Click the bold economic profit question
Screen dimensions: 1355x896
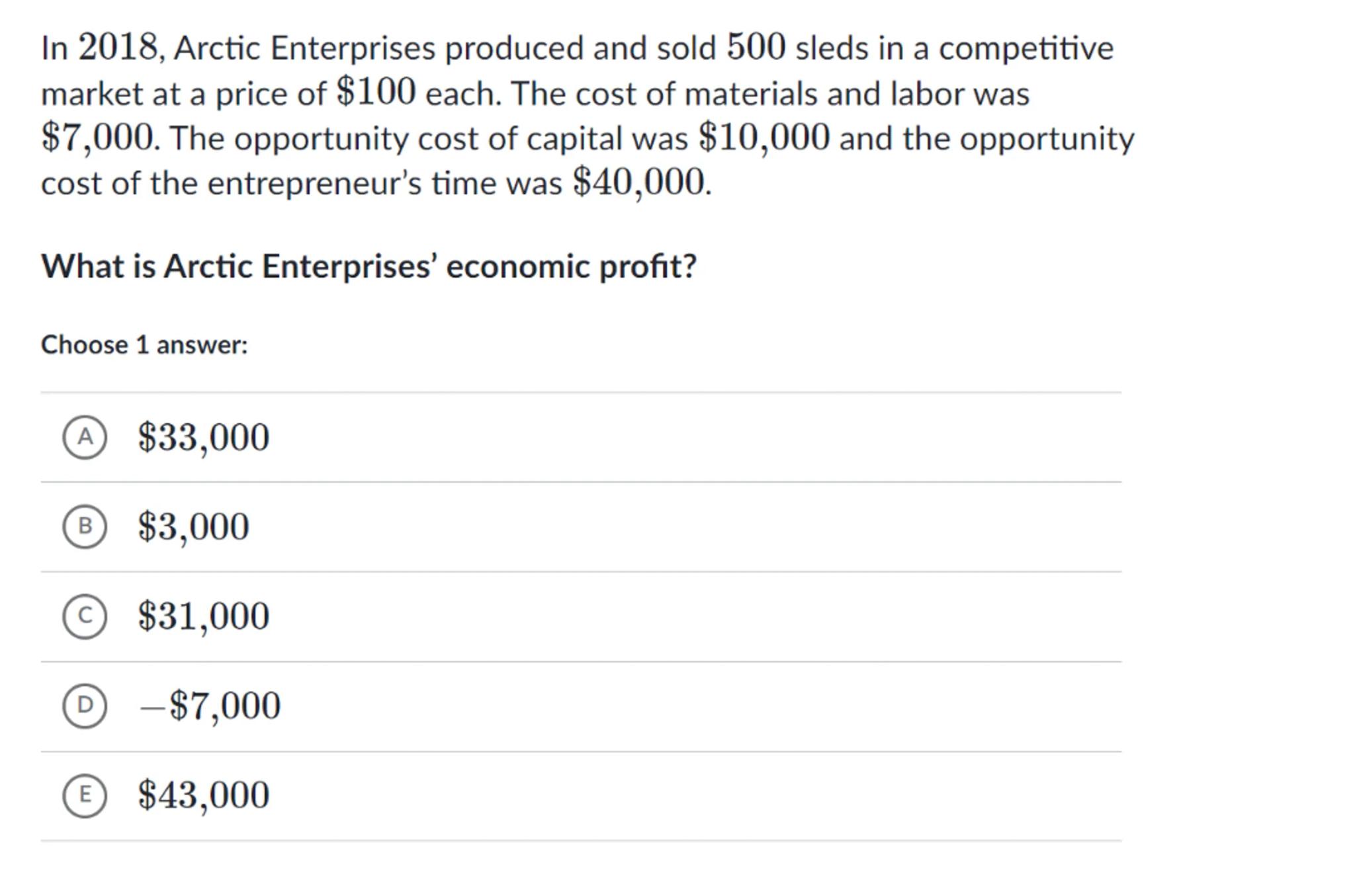pos(369,266)
